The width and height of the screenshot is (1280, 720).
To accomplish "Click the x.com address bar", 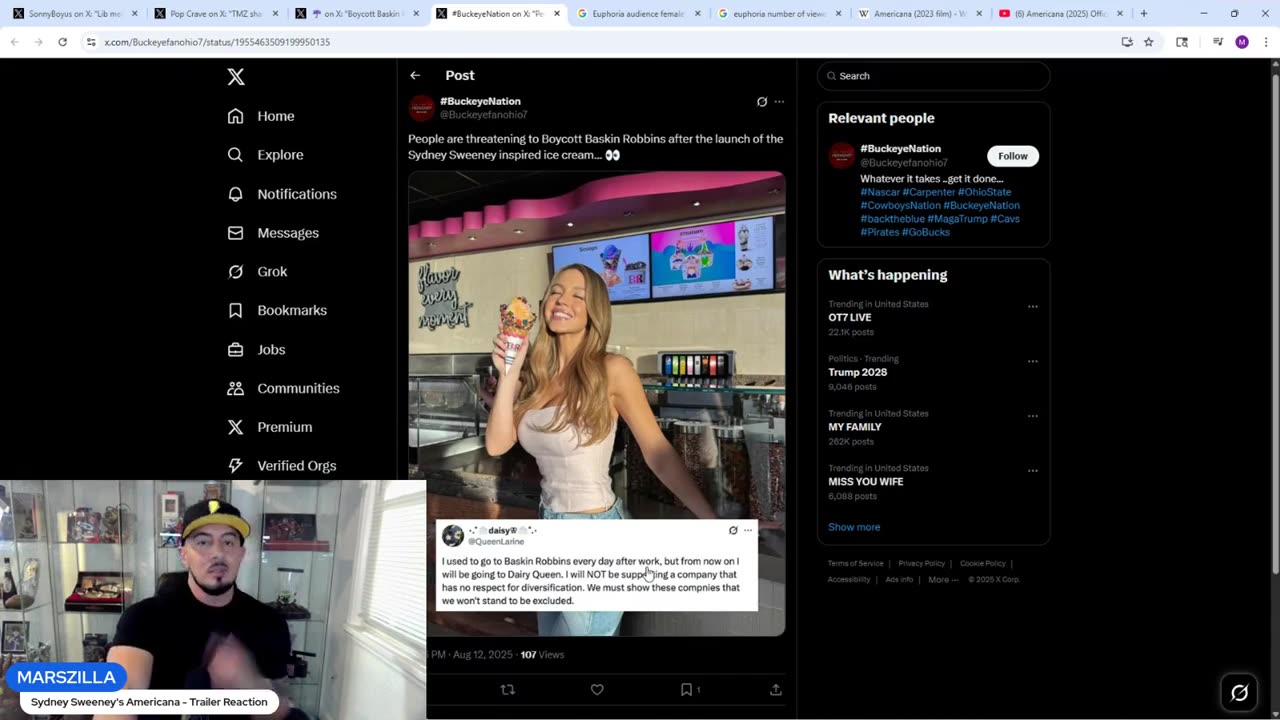I will pos(600,42).
